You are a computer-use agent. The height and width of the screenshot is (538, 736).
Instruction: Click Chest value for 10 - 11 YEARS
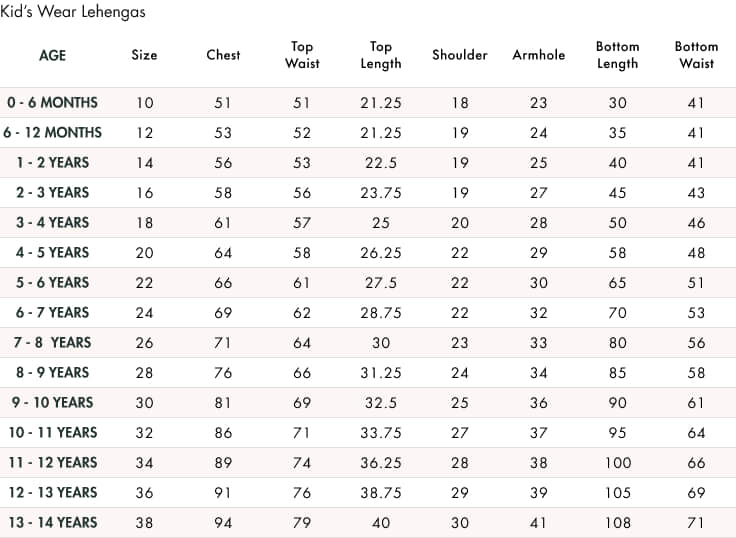click(223, 433)
